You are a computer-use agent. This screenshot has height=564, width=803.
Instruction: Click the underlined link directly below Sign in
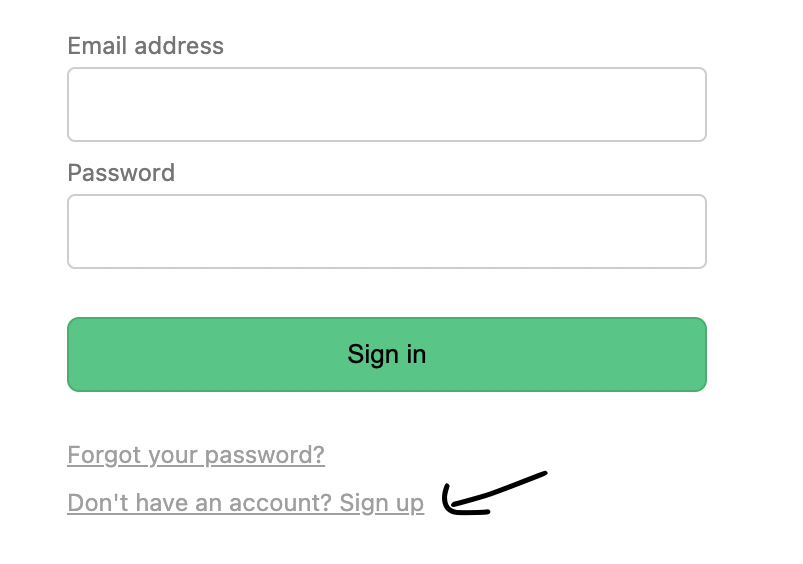196,455
